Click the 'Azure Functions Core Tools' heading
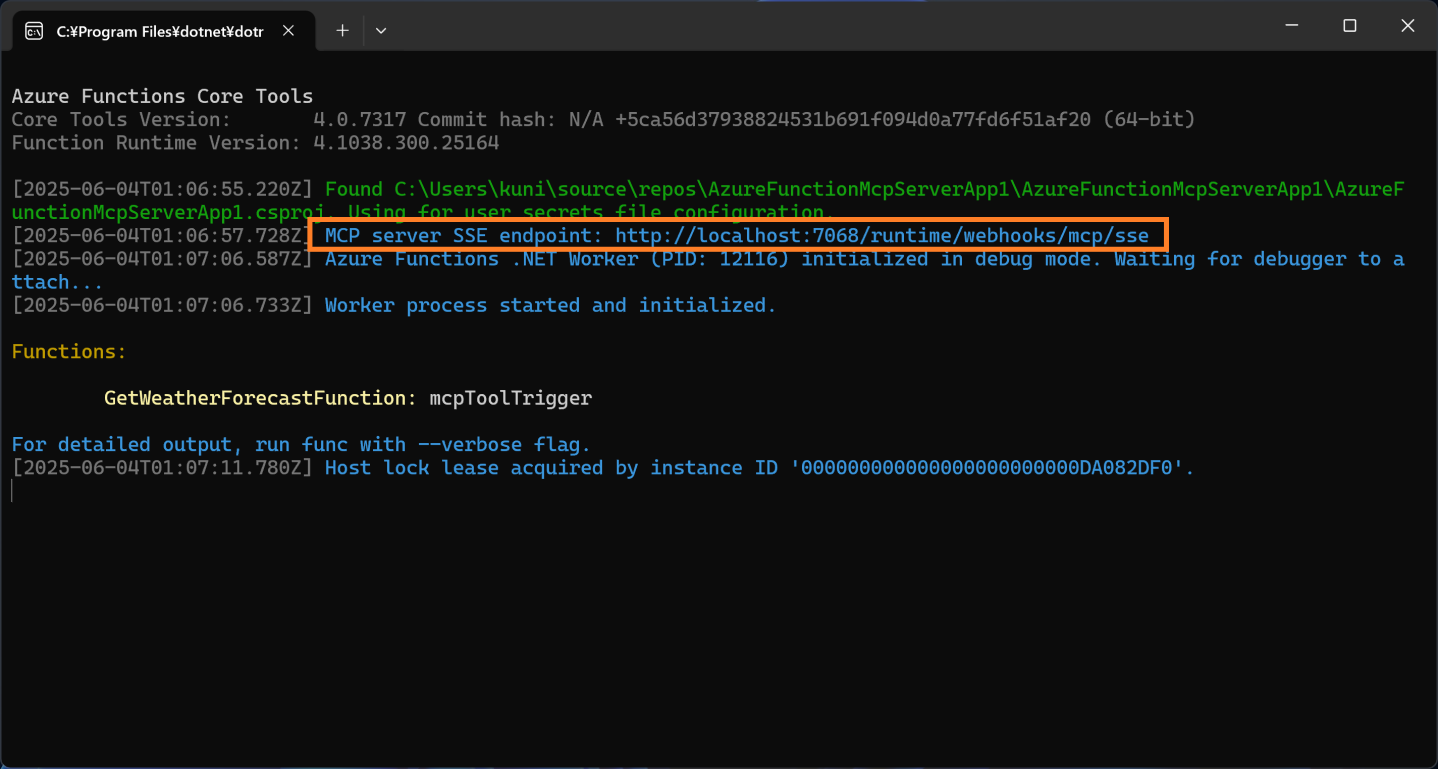 point(162,96)
